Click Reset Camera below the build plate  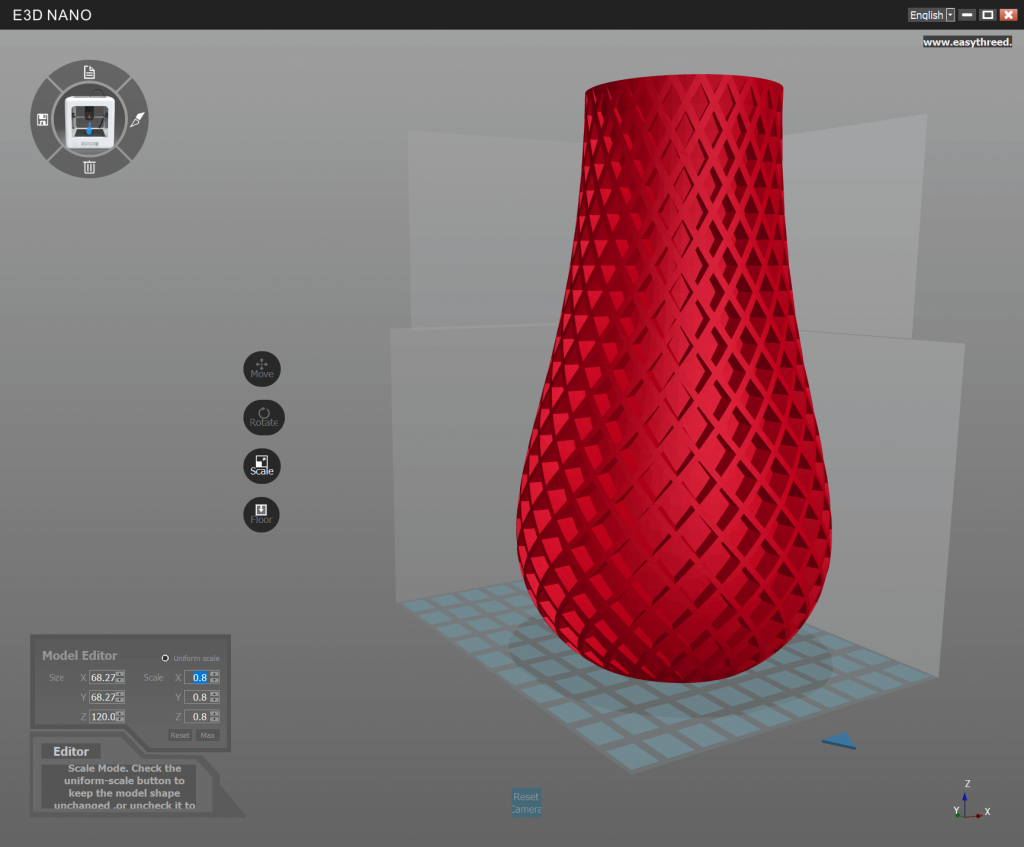pos(526,802)
